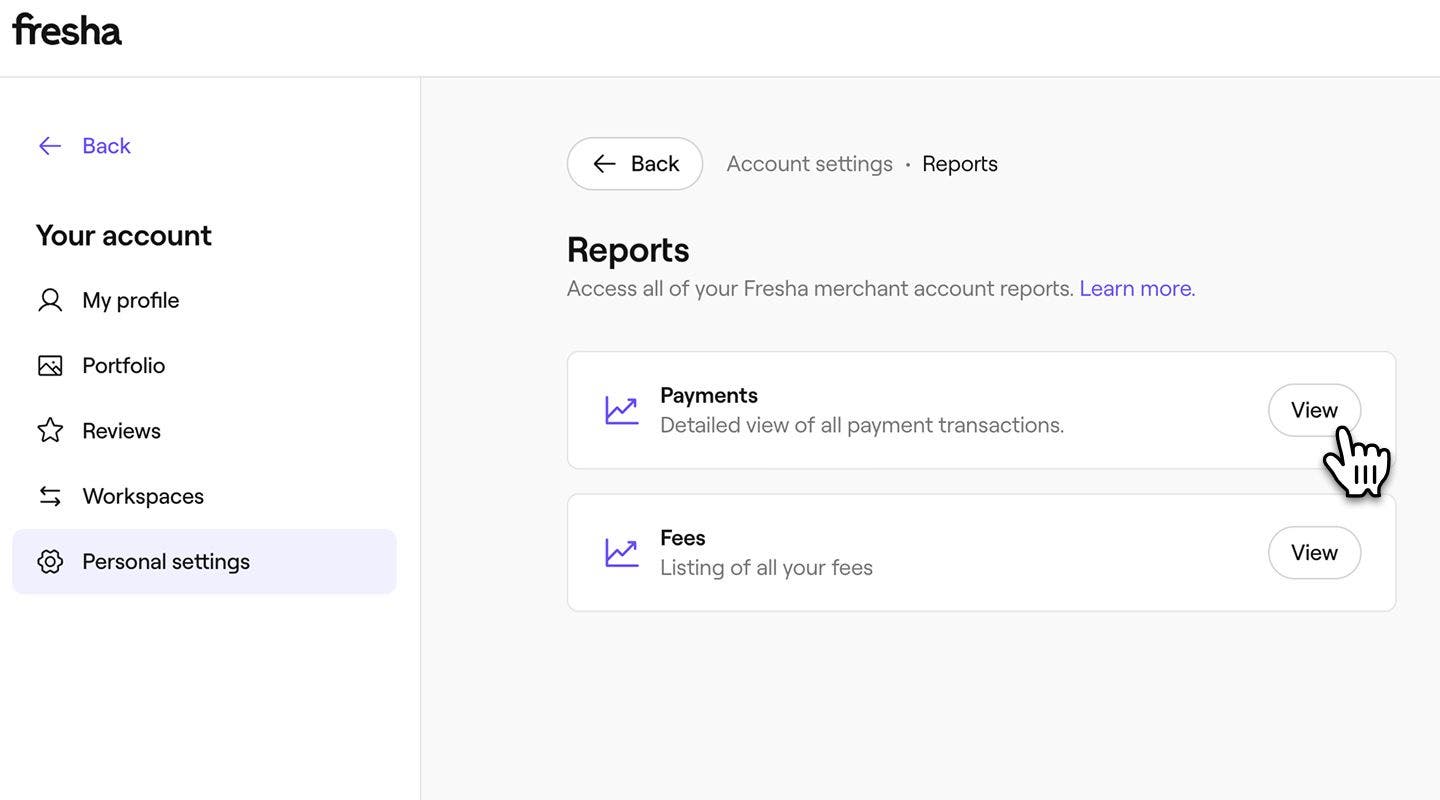Follow the Learn more link

coord(1136,289)
